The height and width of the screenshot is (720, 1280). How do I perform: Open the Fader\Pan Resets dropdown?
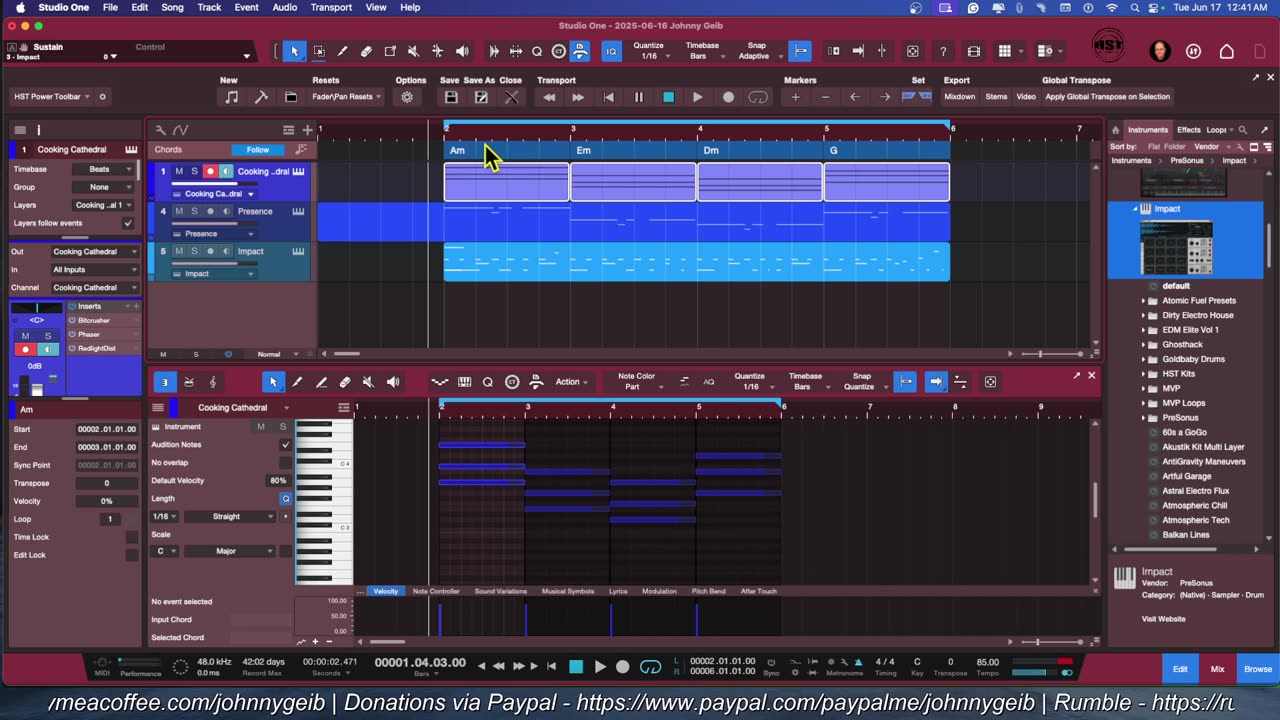pos(346,97)
